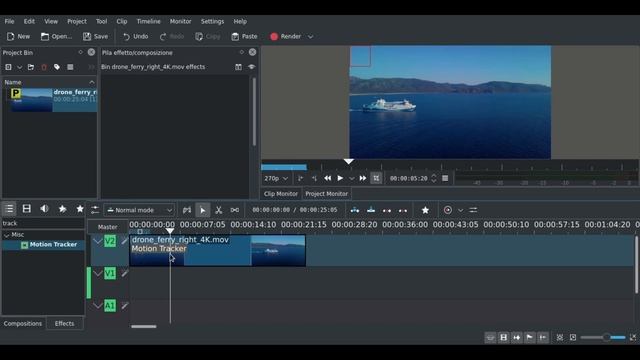640x360 pixels.
Task: Click the Open... button
Action: (56, 36)
